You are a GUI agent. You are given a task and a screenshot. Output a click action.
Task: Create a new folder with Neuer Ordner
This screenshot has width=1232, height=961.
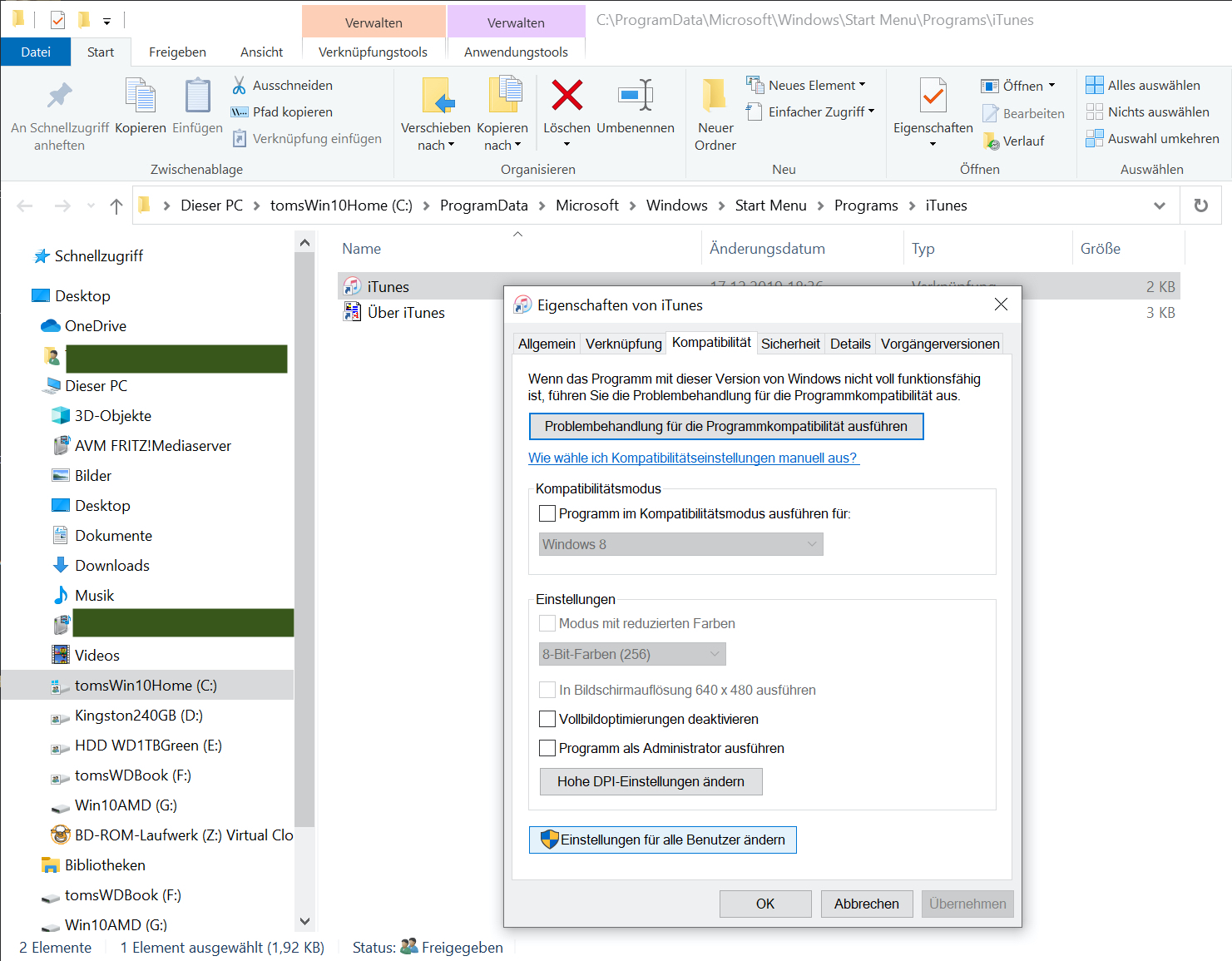[715, 114]
